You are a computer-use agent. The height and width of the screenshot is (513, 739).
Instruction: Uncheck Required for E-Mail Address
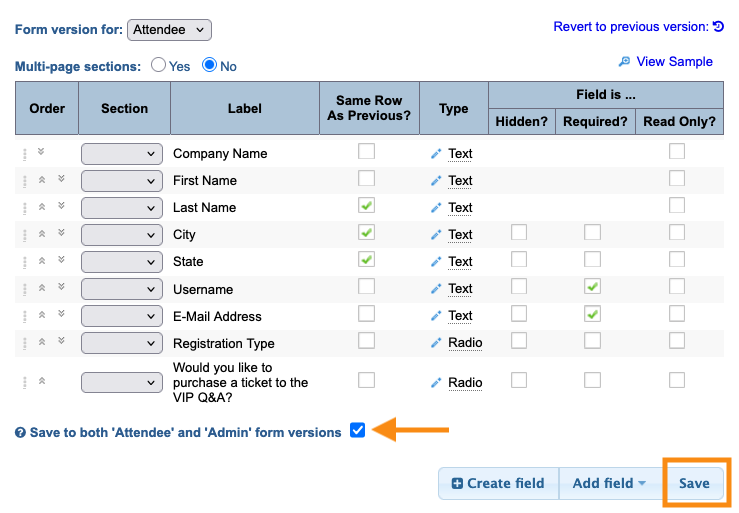[x=593, y=314]
